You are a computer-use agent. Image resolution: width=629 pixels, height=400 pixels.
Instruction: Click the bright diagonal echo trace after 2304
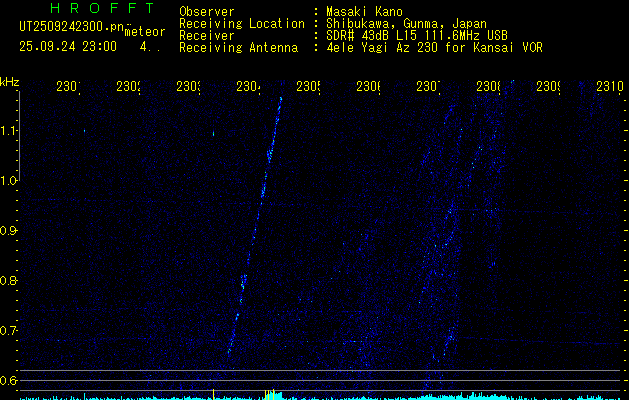(255, 227)
